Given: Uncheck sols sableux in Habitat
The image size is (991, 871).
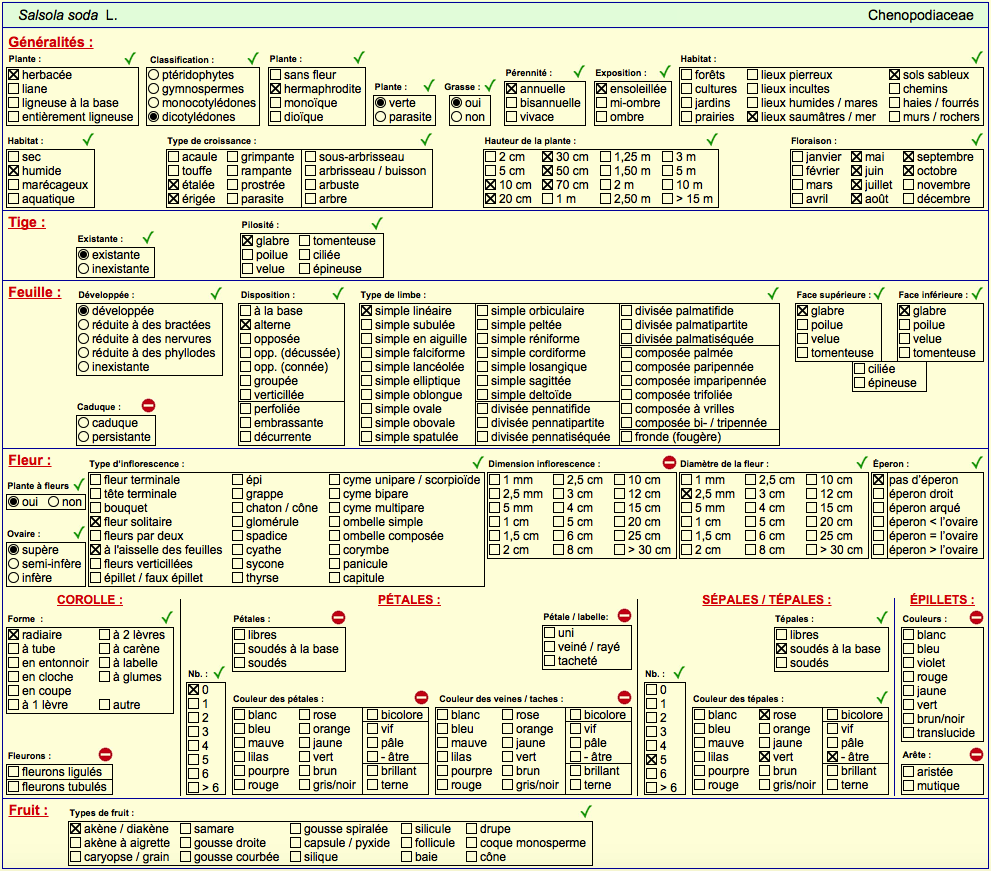Looking at the screenshot, I should point(895,75).
